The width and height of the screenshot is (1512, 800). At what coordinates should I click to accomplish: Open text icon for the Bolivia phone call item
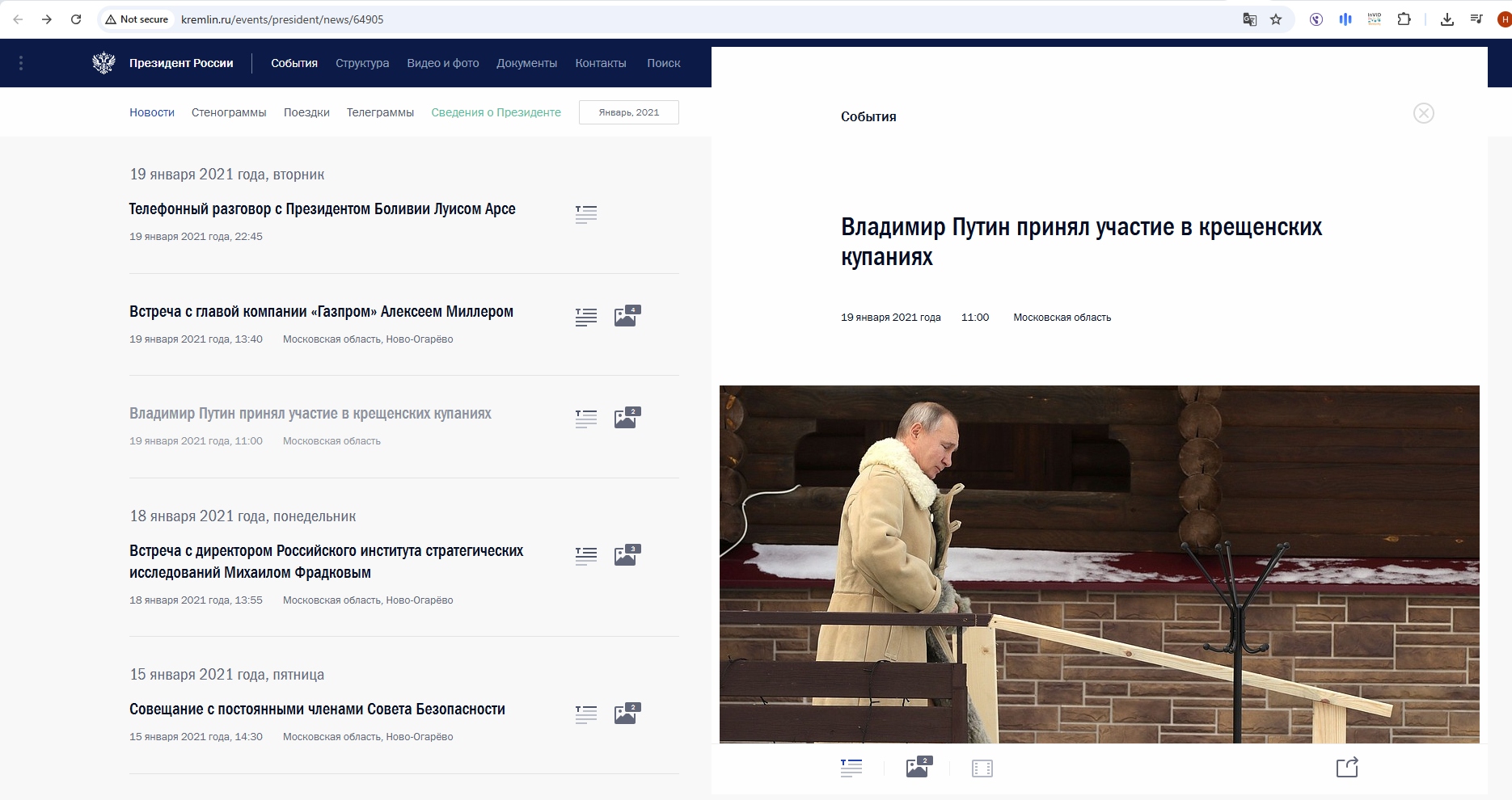click(586, 214)
